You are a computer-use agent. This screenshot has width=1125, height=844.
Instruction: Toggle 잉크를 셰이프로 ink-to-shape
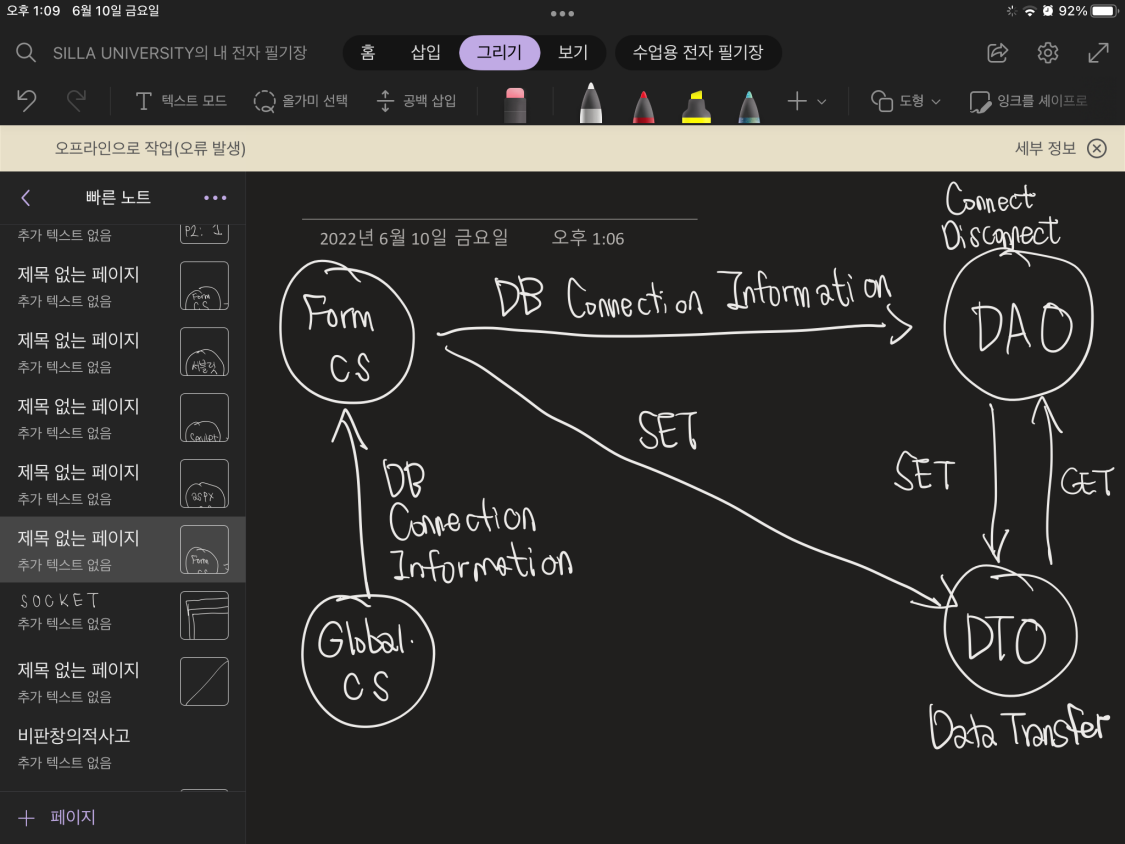[x=1028, y=101]
